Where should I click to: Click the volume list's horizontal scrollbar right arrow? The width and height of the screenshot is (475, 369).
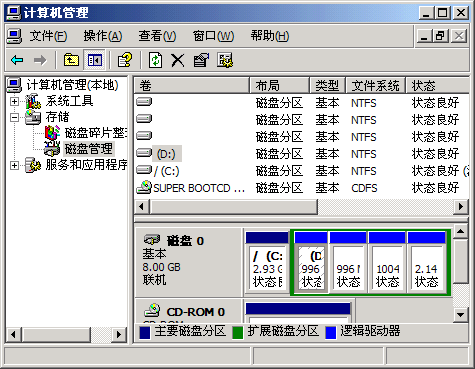coord(461,207)
